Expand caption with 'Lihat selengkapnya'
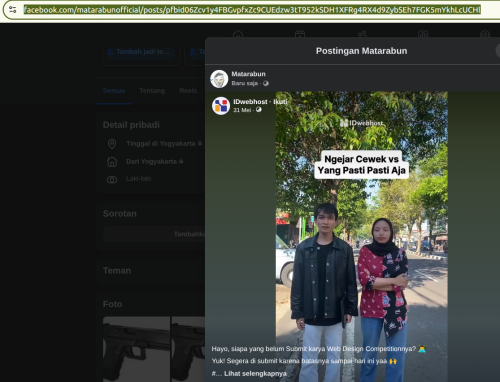The image size is (500, 382). coord(255,373)
